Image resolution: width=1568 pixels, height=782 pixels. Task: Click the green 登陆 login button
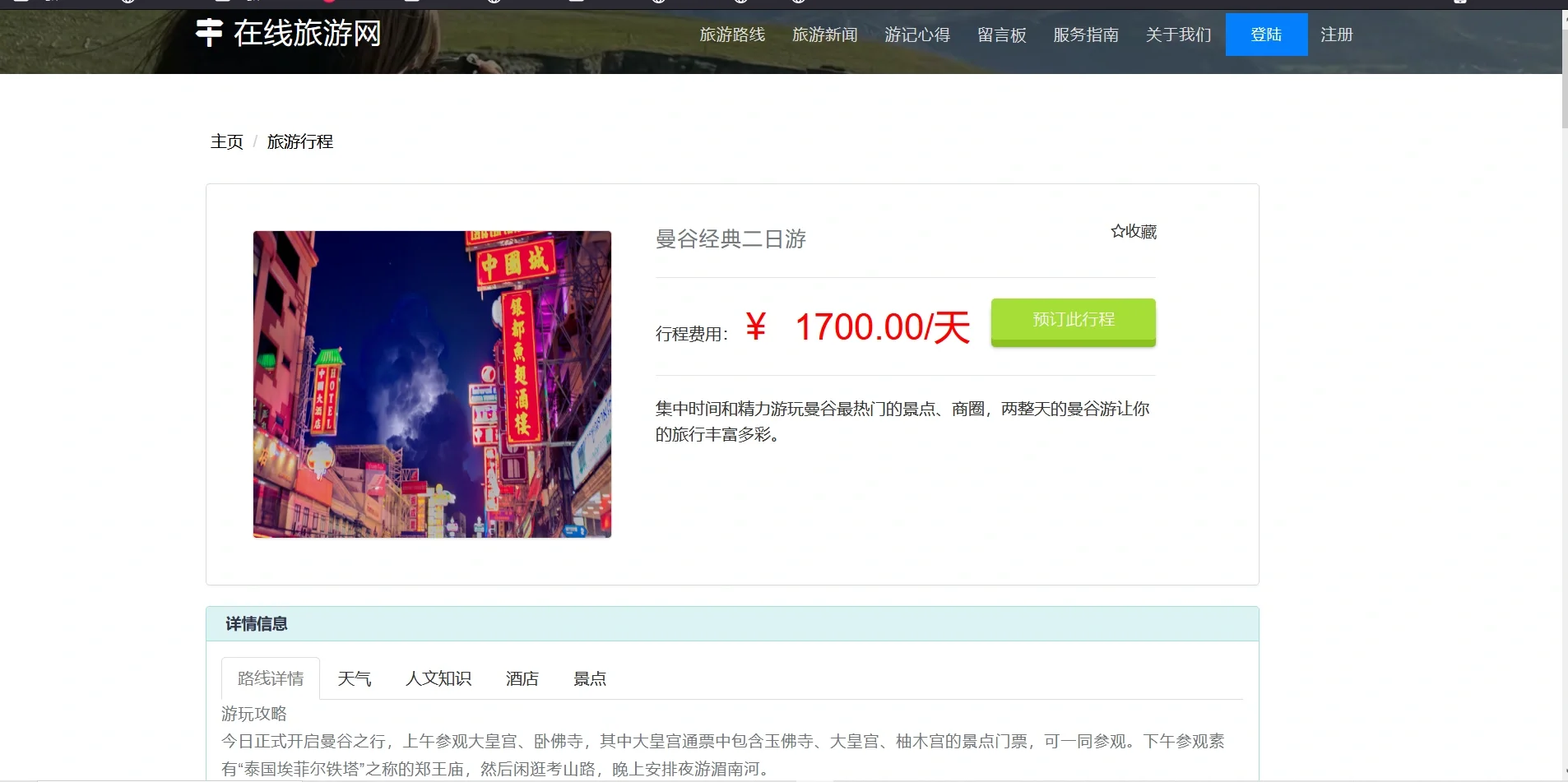click(x=1265, y=34)
